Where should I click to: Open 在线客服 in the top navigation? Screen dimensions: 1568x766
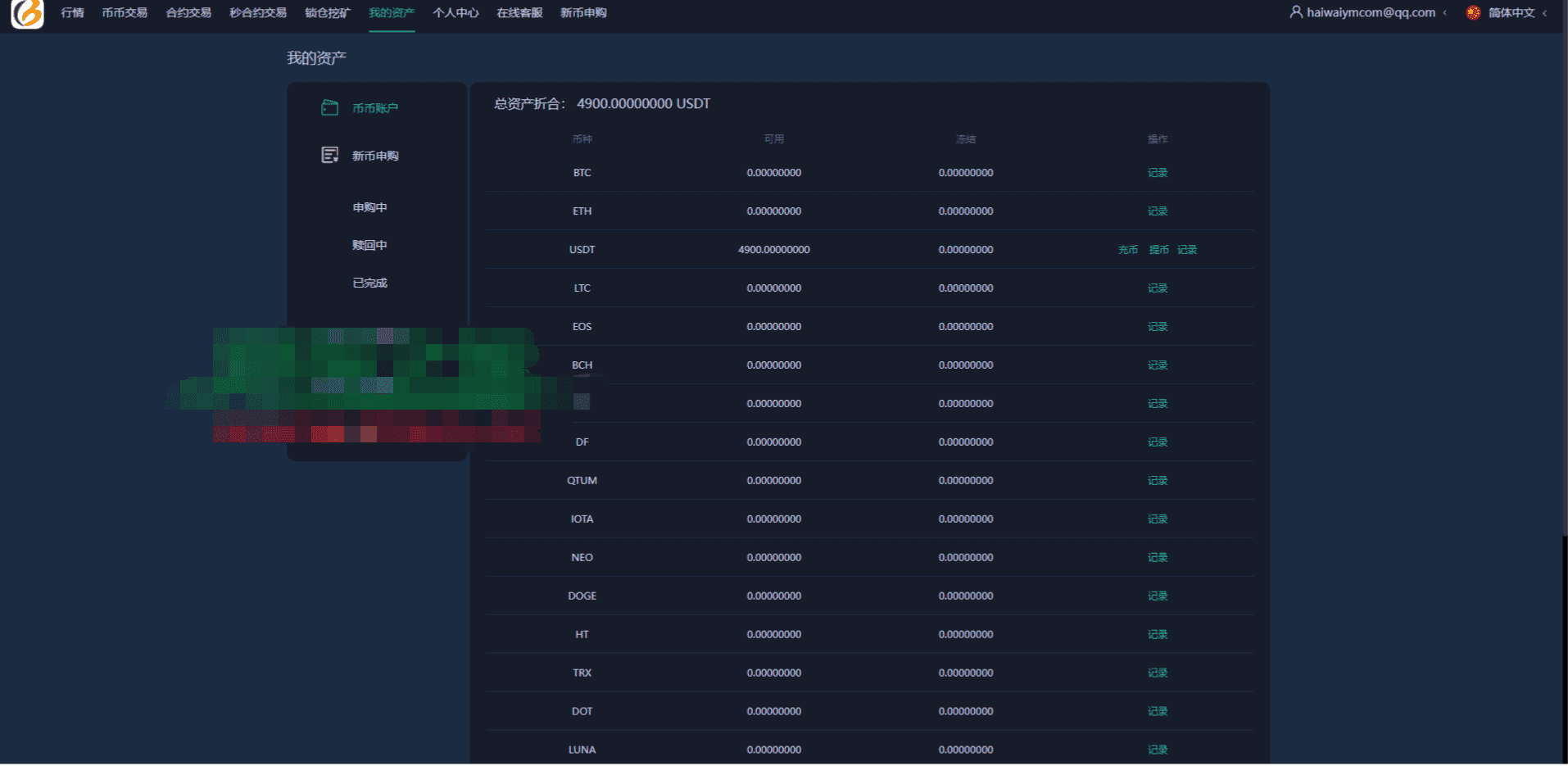point(519,13)
